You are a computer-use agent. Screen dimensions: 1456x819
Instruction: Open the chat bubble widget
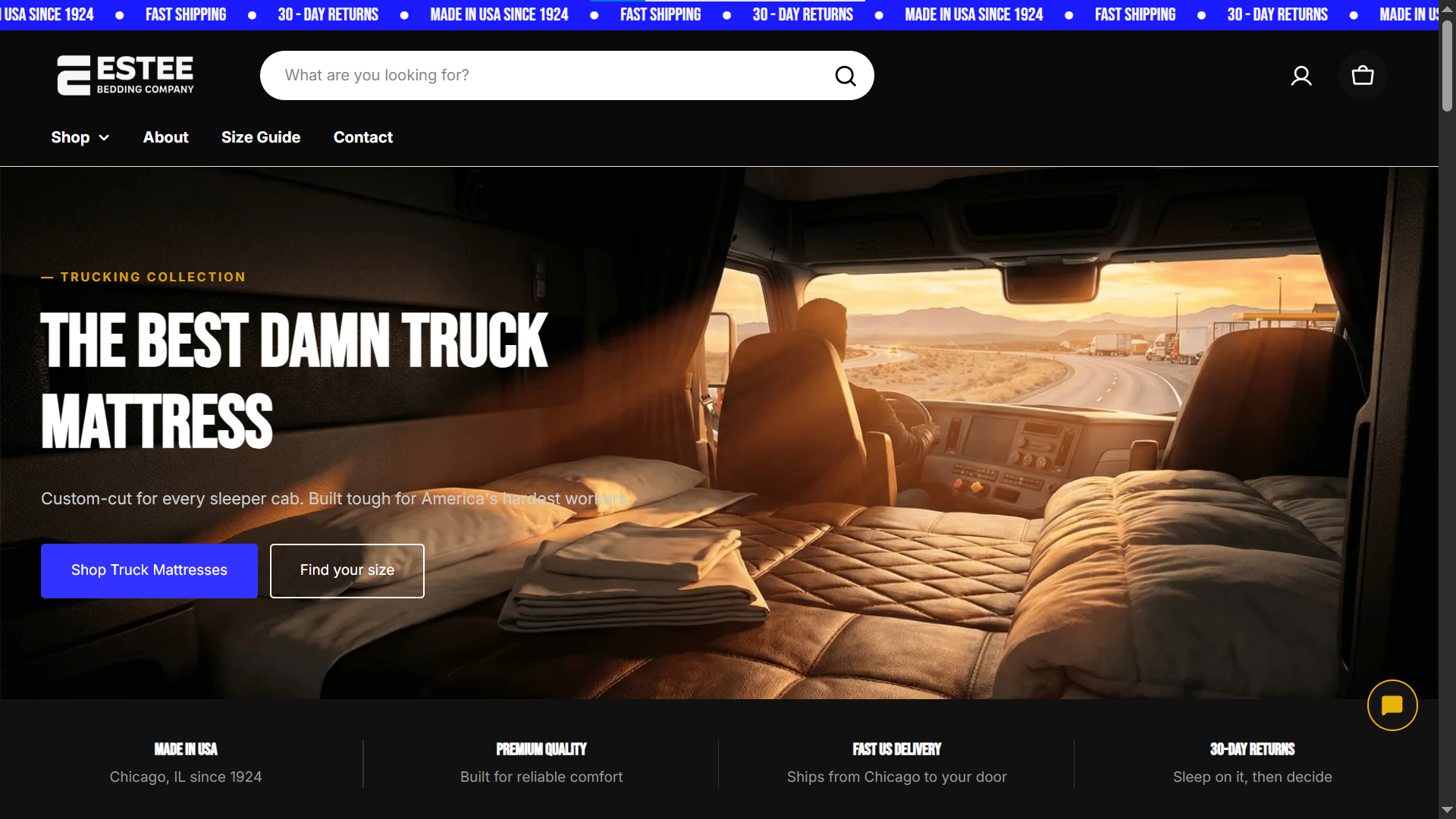pyautogui.click(x=1392, y=705)
